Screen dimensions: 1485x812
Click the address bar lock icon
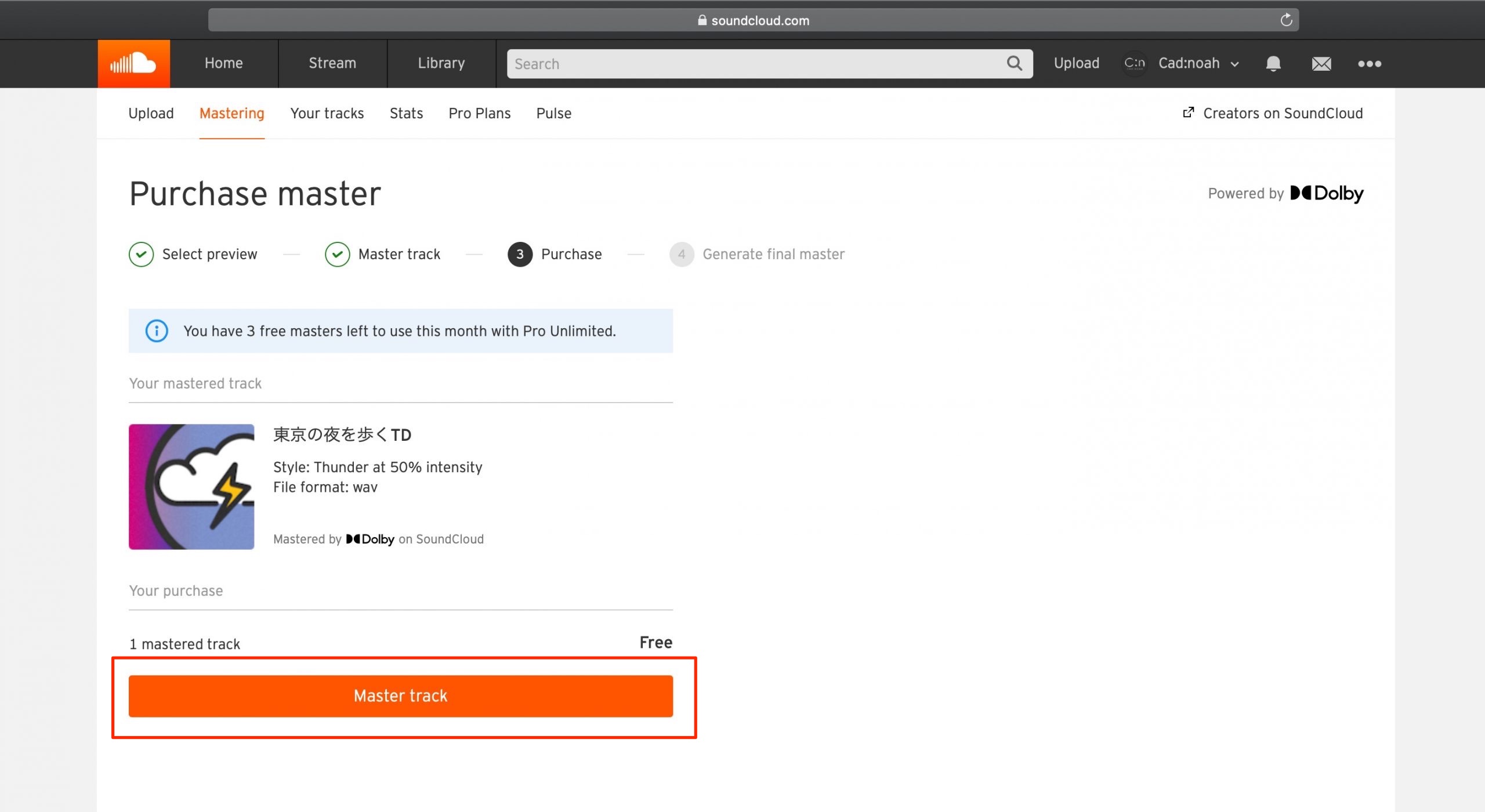coord(702,20)
